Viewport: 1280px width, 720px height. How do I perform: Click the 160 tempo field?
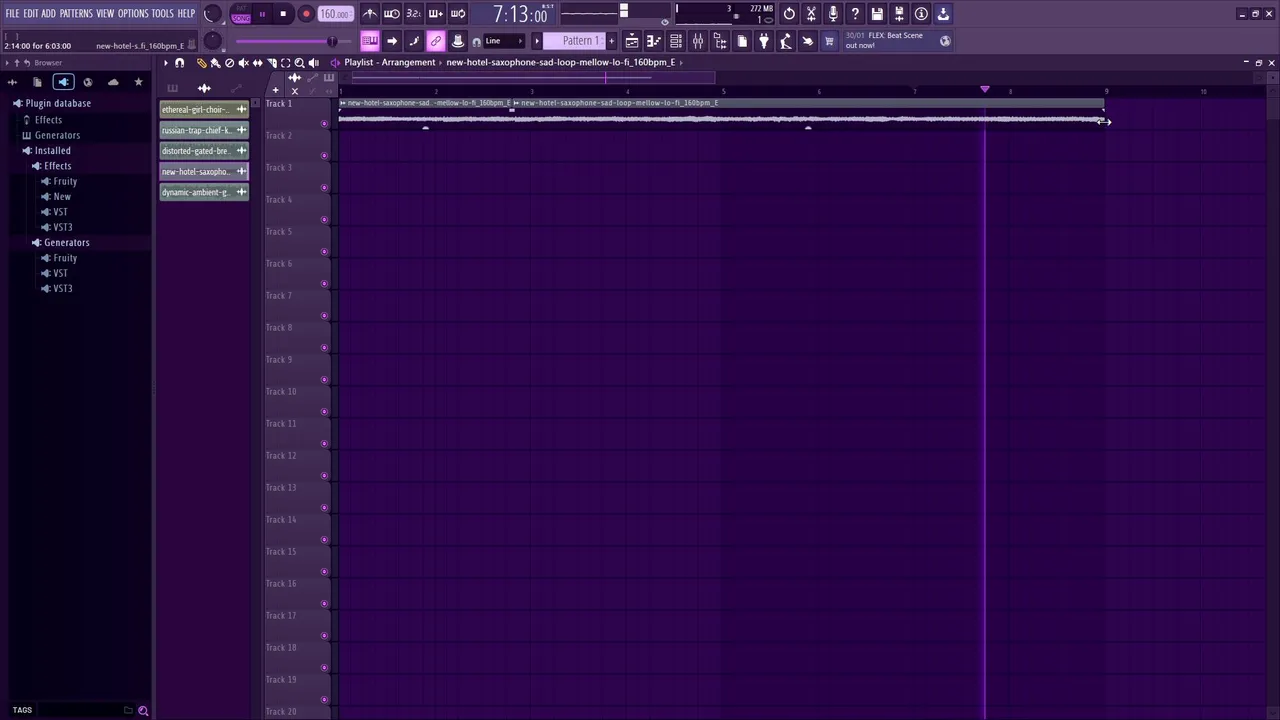click(x=335, y=14)
